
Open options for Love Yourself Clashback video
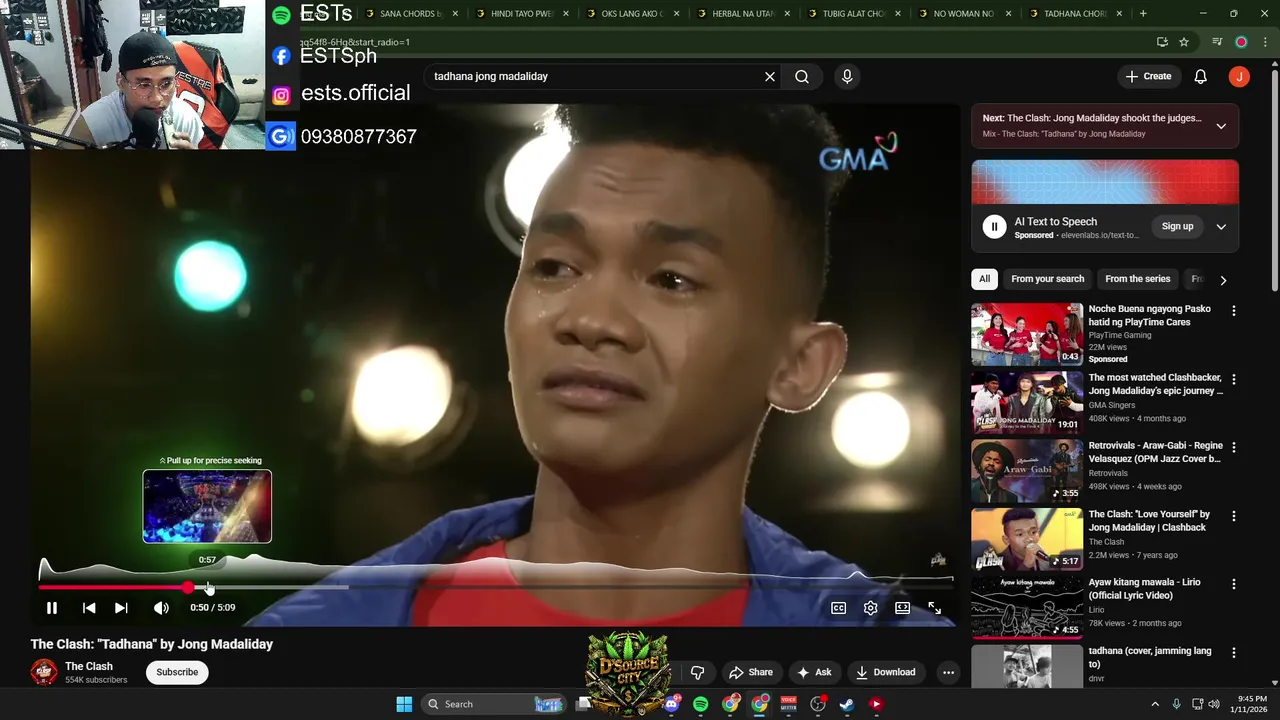(x=1233, y=517)
